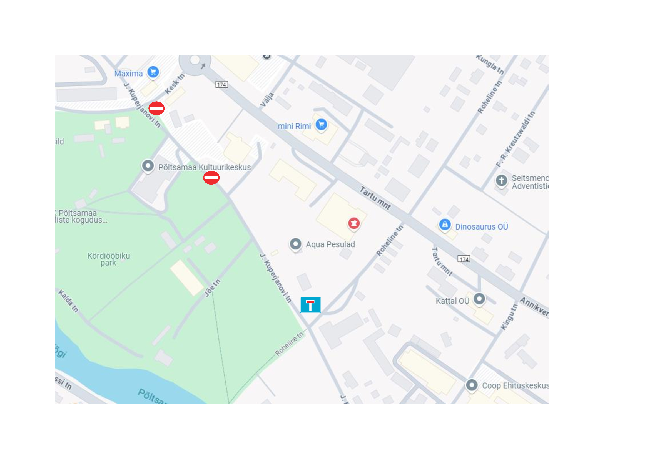Open the Põltsamaa Kultuurikeskus location pin
Image resolution: width=650 pixels, height=459 pixels.
click(x=148, y=166)
